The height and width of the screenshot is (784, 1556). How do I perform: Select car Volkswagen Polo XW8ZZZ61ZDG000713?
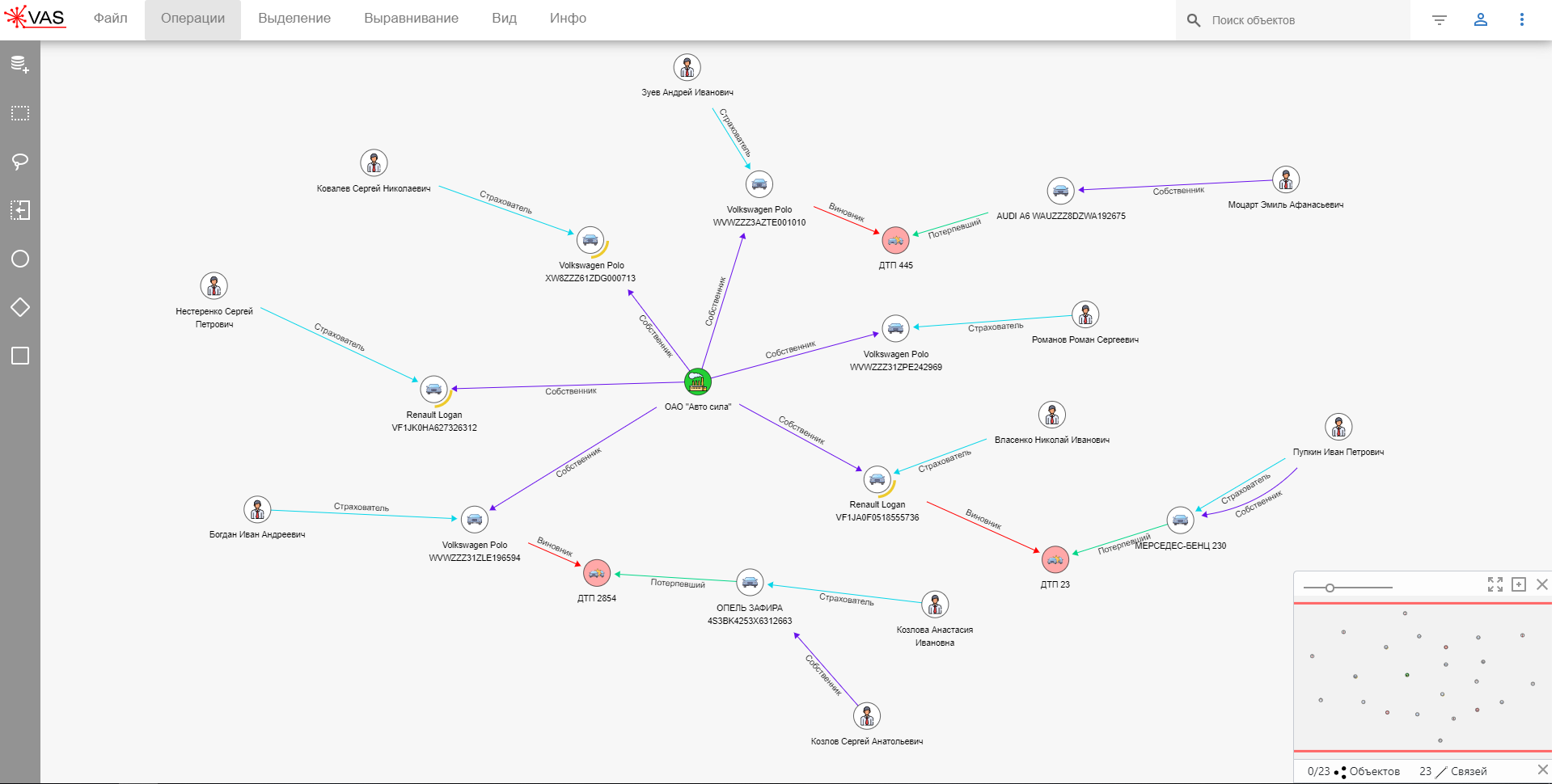coord(590,241)
